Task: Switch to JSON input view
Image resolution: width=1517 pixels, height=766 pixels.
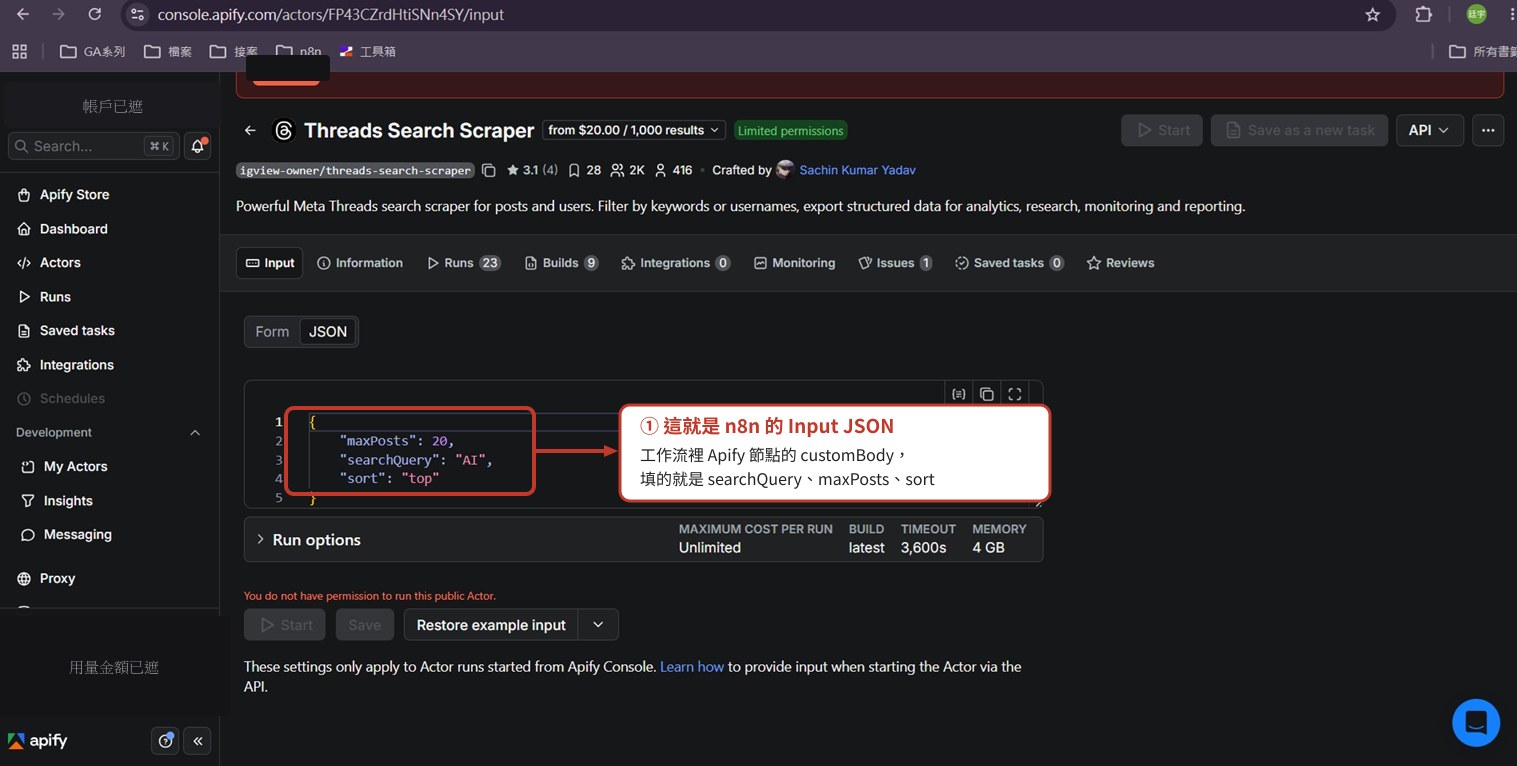Action: pyautogui.click(x=328, y=332)
